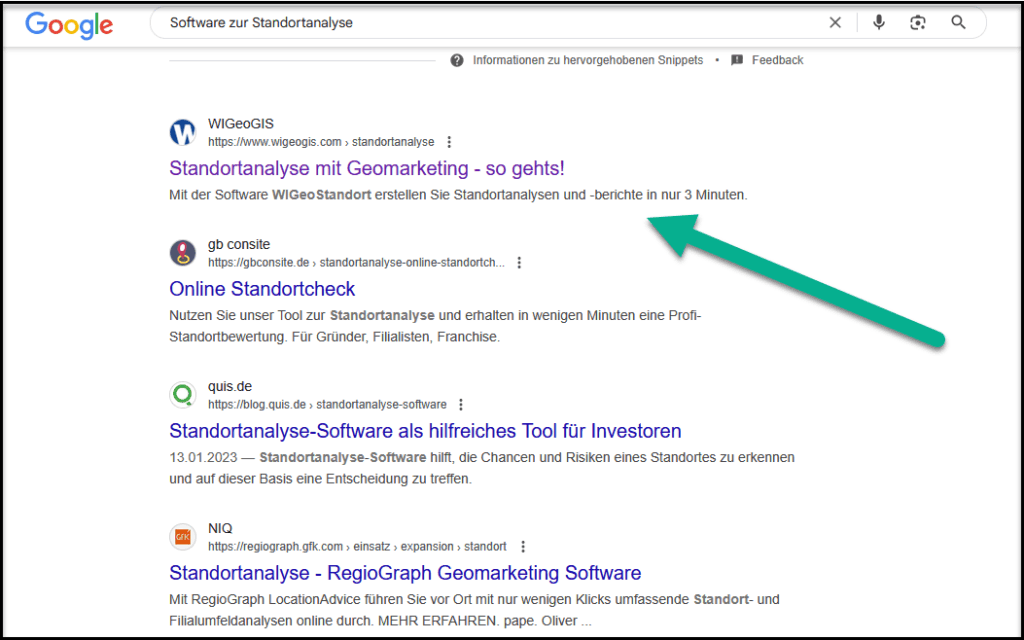Viewport: 1024px width, 640px height.
Task: Open the three-dot menu for the quis.de result
Action: click(x=460, y=404)
